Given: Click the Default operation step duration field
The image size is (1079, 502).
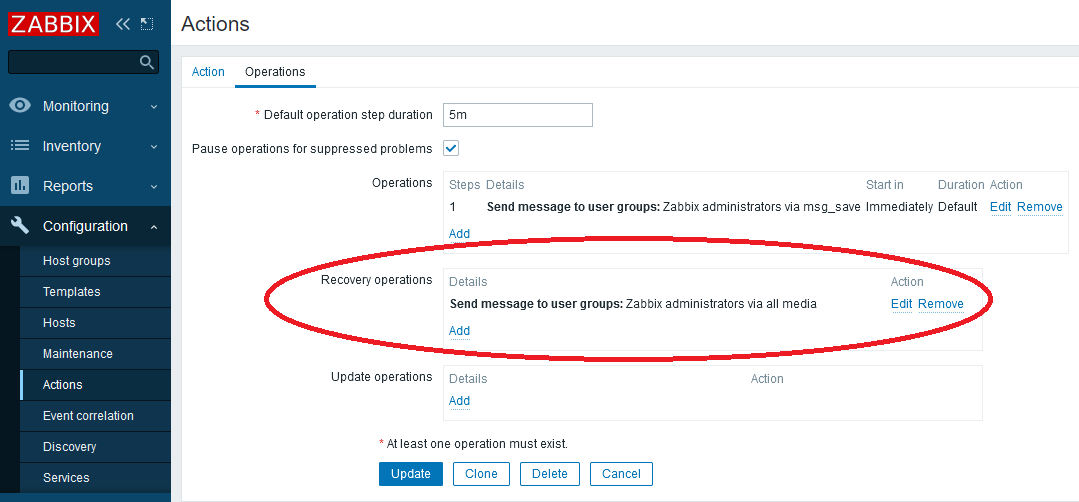Looking at the screenshot, I should (517, 115).
